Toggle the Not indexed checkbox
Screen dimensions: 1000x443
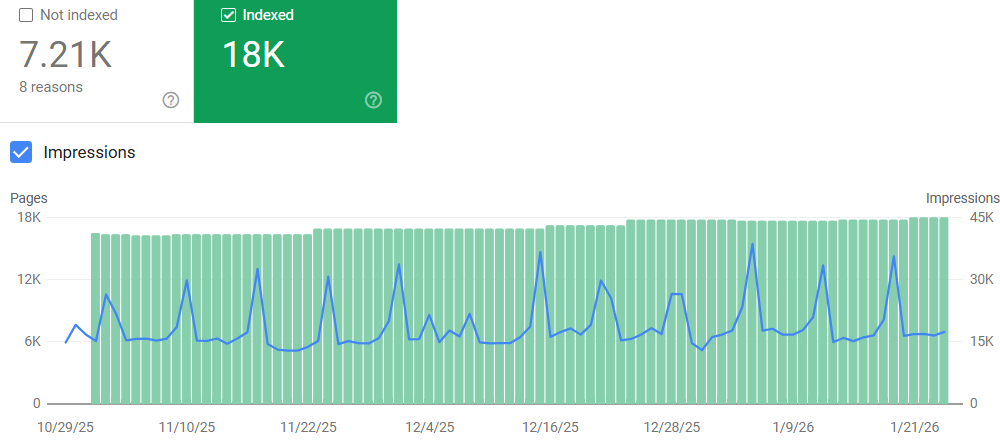[26, 15]
